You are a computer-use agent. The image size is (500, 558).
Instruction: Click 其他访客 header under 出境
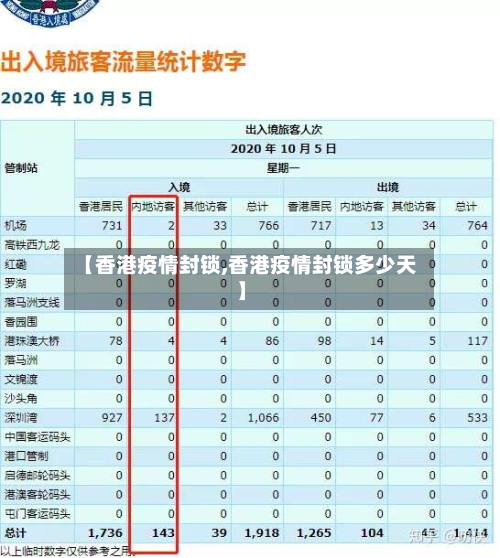coord(414,206)
